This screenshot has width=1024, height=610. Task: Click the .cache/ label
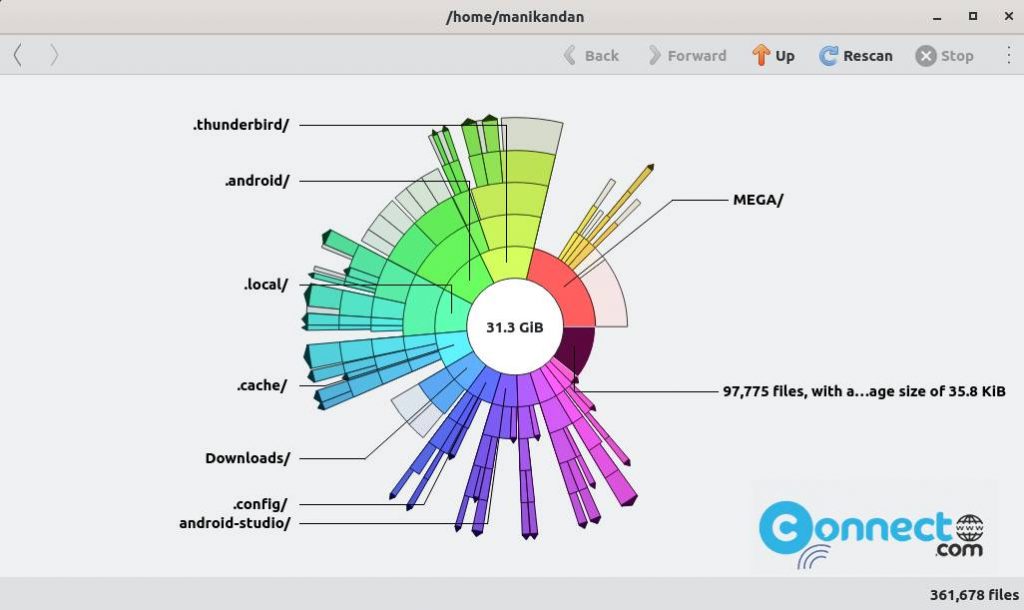260,385
